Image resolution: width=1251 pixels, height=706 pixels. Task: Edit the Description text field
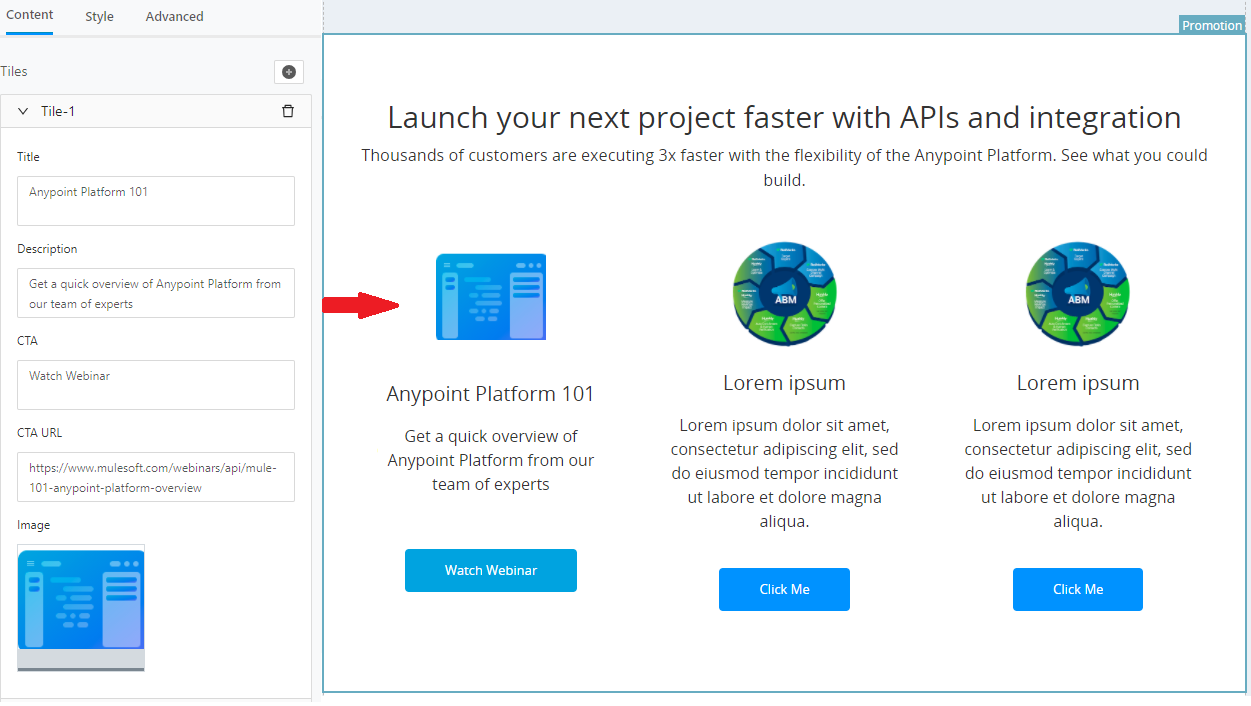point(156,293)
